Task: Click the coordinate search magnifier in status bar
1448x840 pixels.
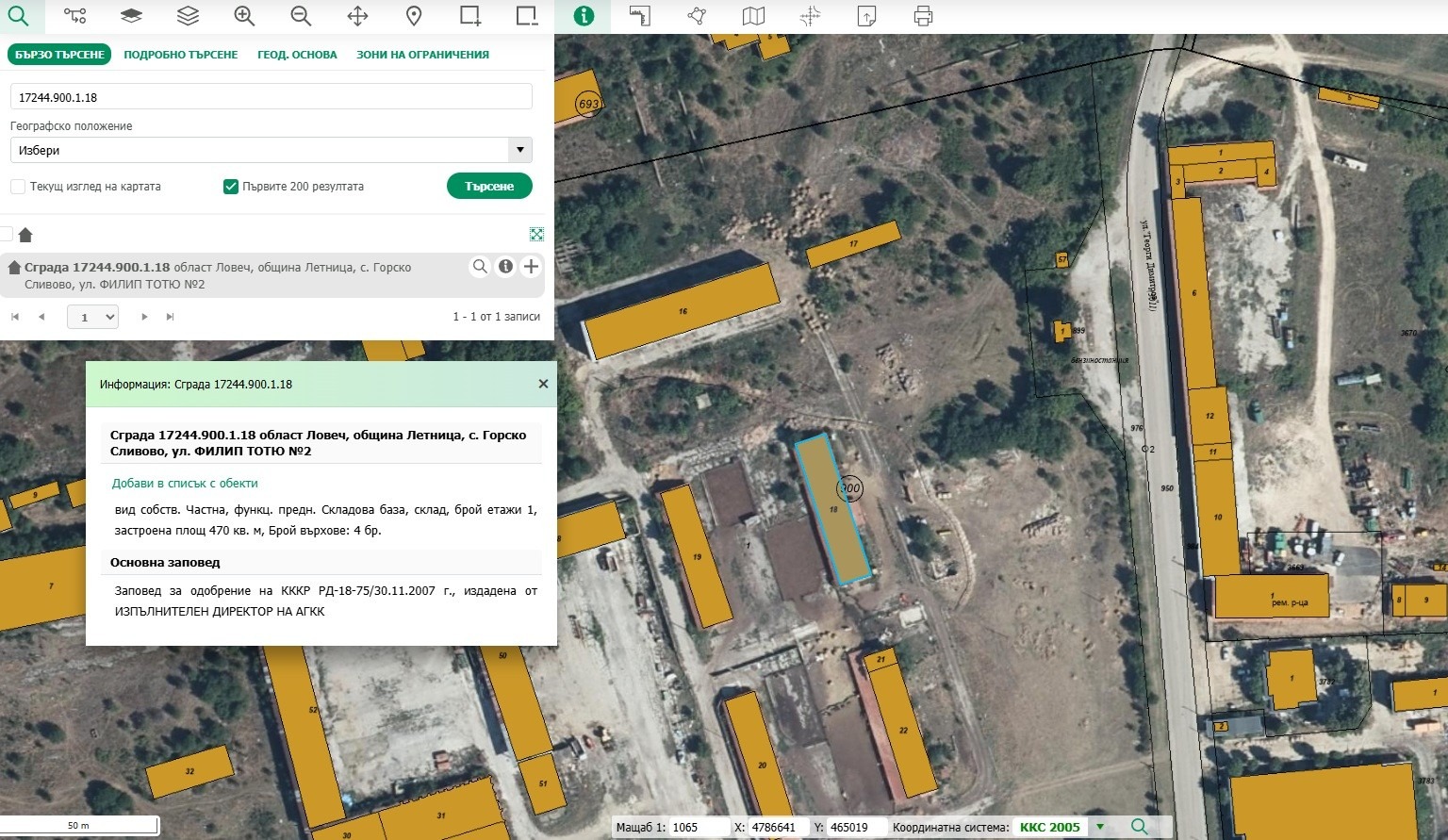Action: (1140, 827)
